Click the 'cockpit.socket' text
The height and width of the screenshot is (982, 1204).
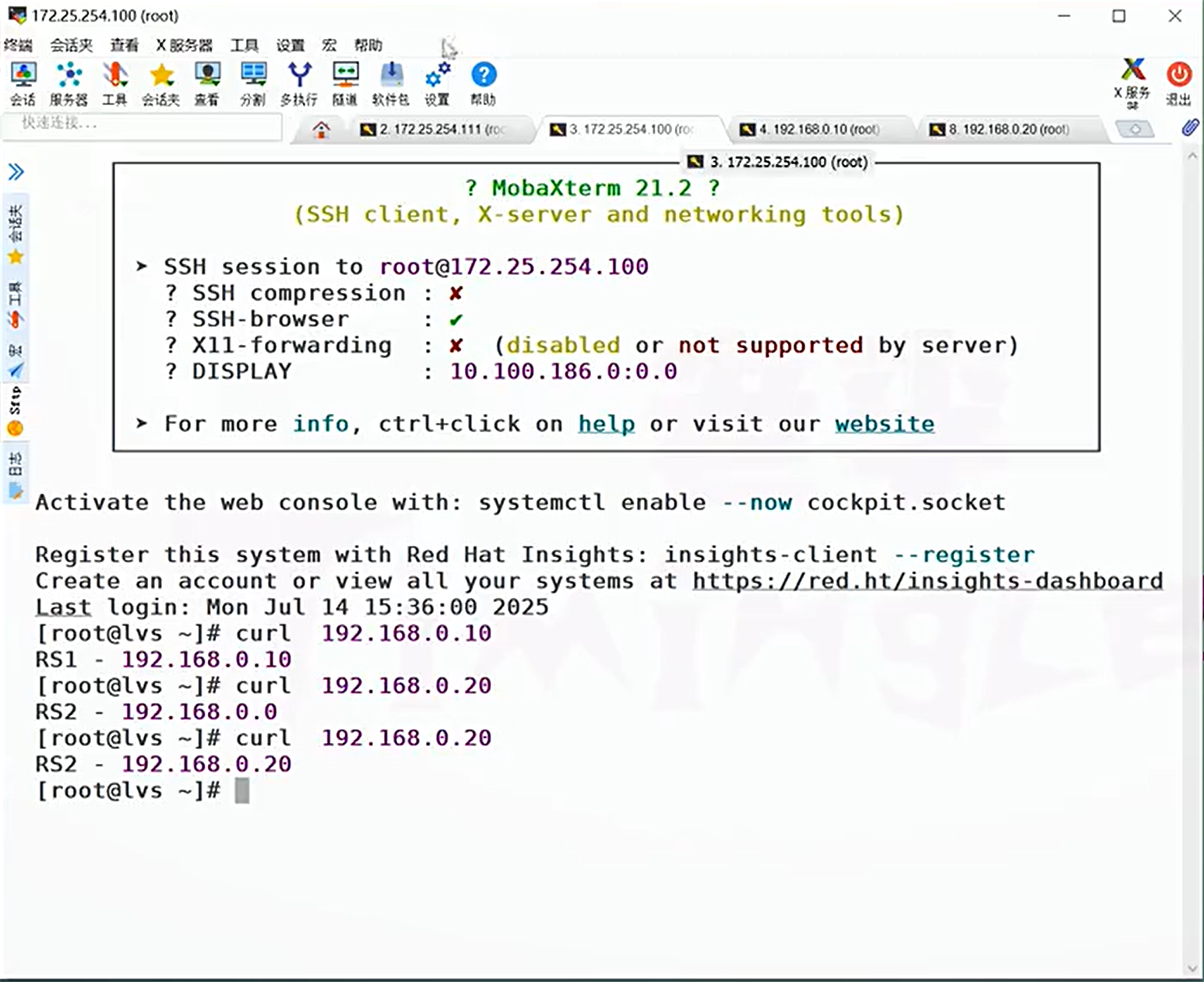pos(907,502)
